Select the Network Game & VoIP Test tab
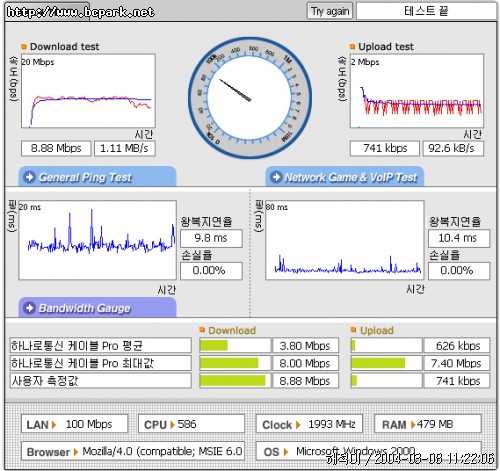The height and width of the screenshot is (471, 500). click(x=345, y=176)
